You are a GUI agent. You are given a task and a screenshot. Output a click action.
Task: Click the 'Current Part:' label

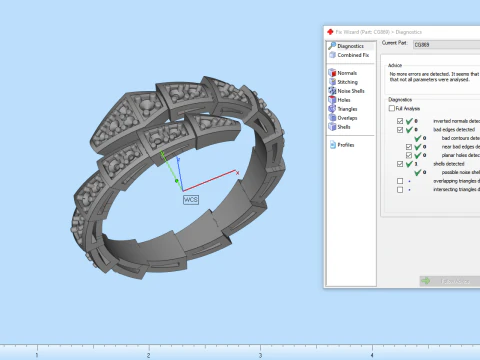[394, 43]
